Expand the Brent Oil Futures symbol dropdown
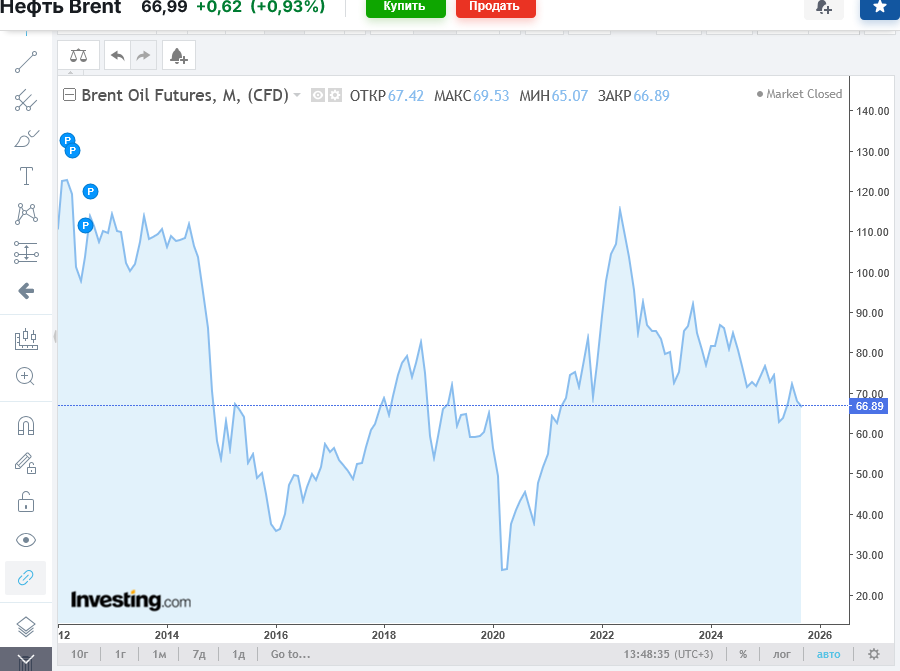This screenshot has width=900, height=671. pos(297,96)
